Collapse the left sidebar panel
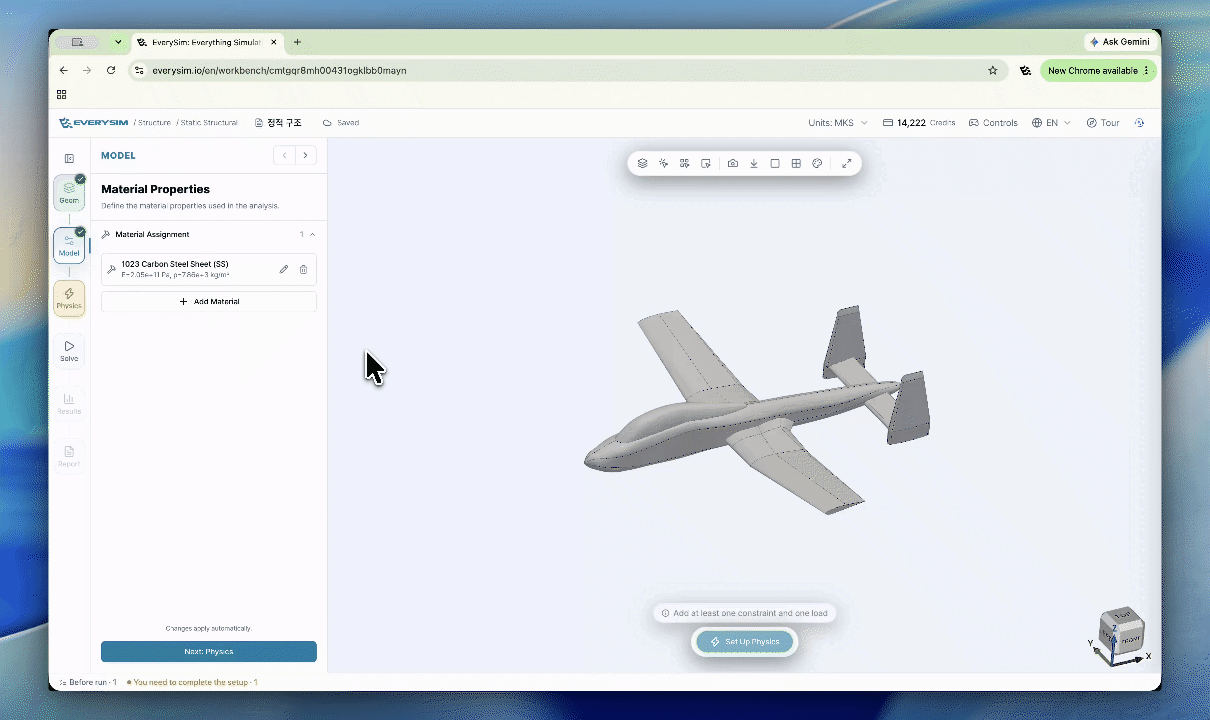 click(x=69, y=158)
